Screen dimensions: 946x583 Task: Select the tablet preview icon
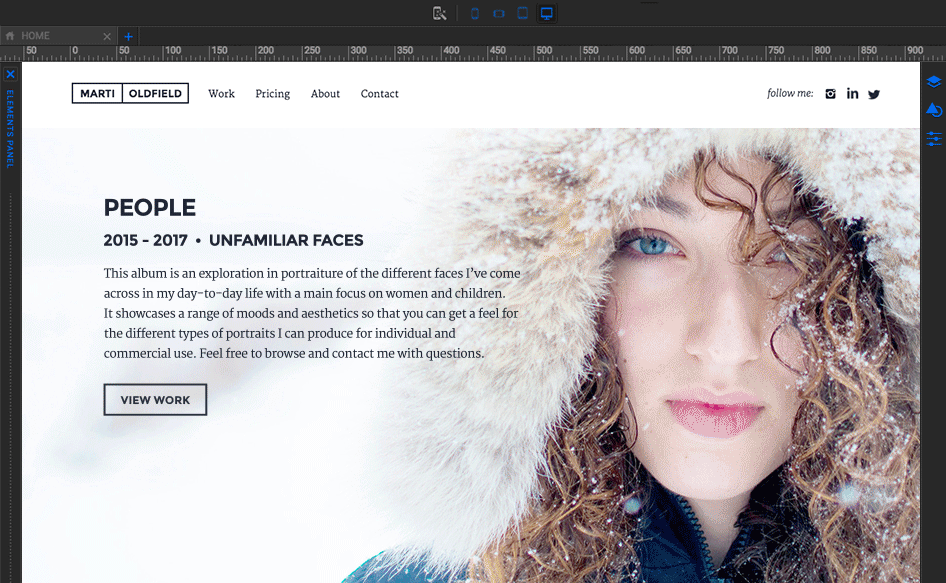click(521, 13)
